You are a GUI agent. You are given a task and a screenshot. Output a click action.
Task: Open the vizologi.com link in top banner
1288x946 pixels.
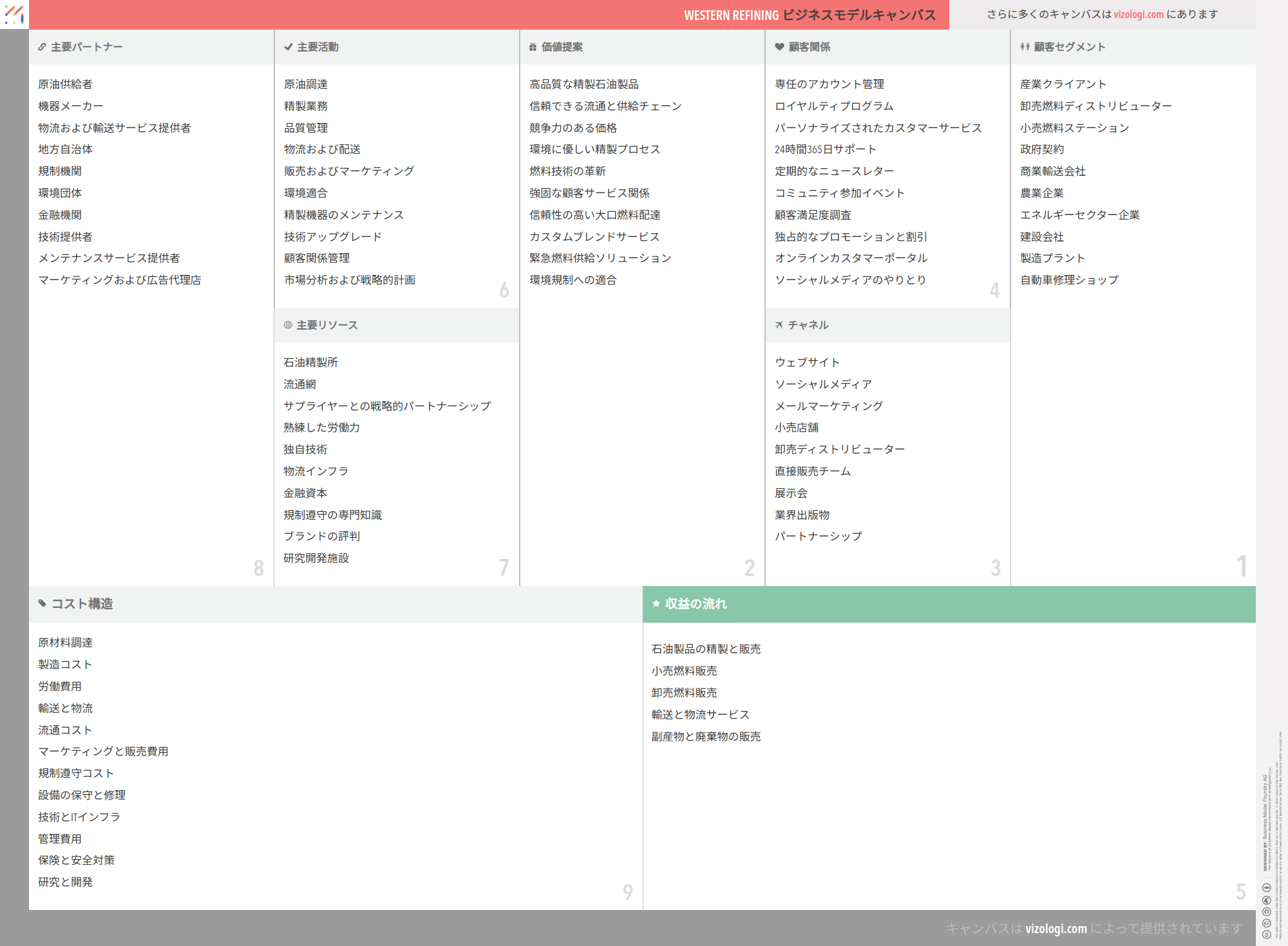pos(1138,14)
